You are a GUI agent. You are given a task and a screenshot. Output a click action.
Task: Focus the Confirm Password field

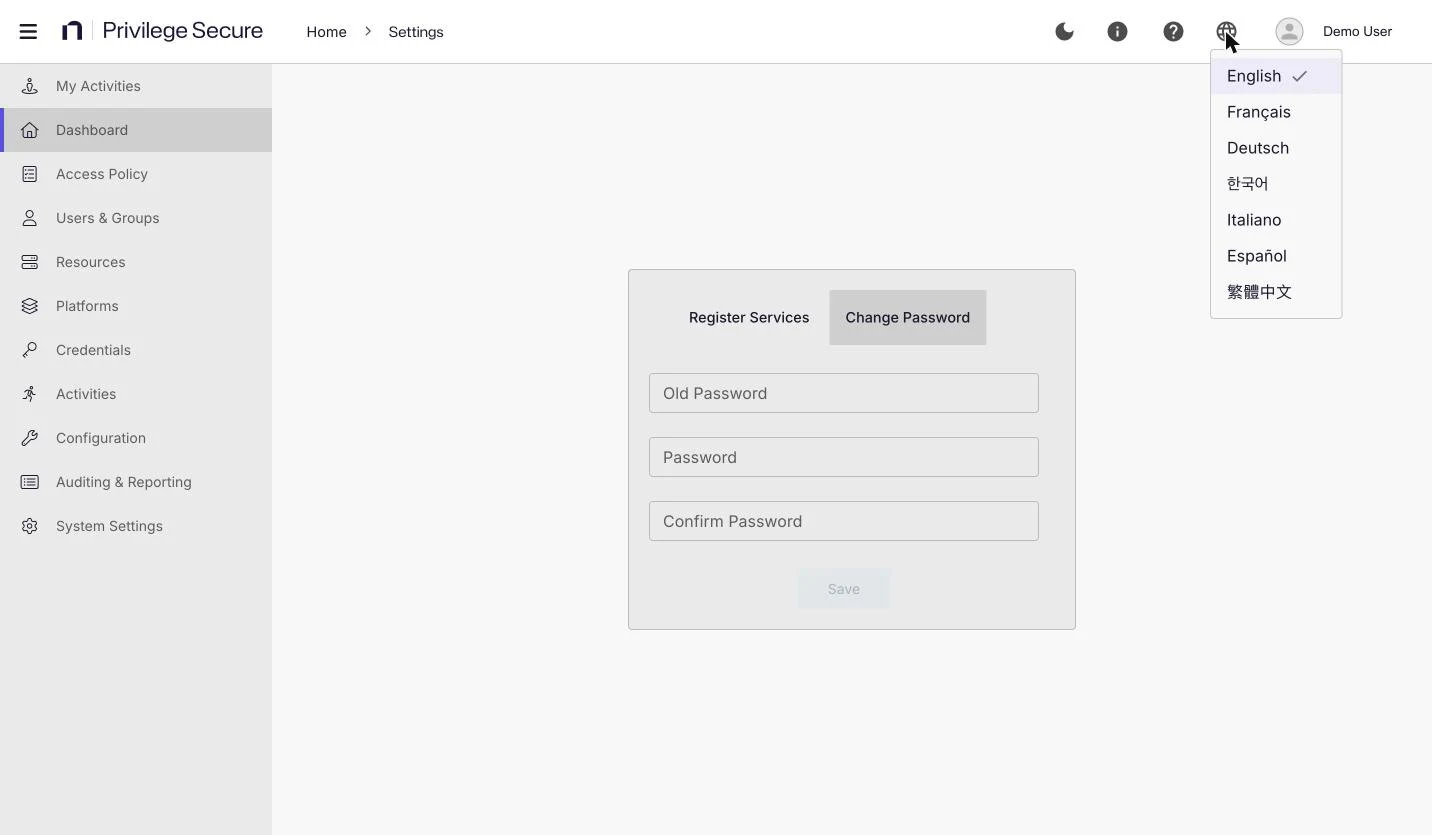tap(844, 521)
